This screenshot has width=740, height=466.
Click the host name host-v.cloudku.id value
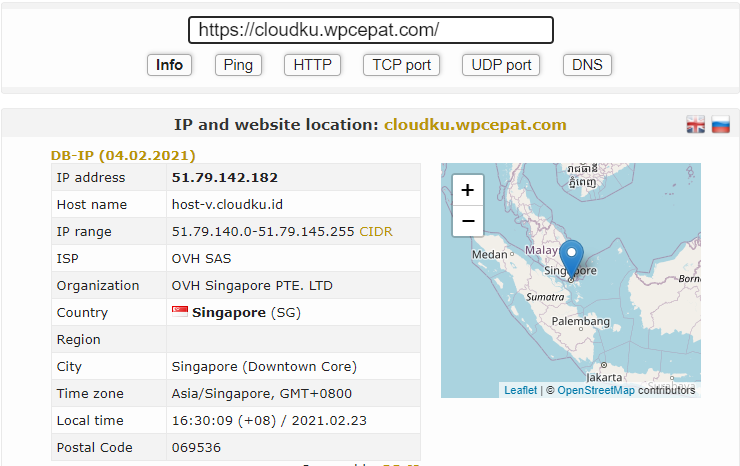227,204
